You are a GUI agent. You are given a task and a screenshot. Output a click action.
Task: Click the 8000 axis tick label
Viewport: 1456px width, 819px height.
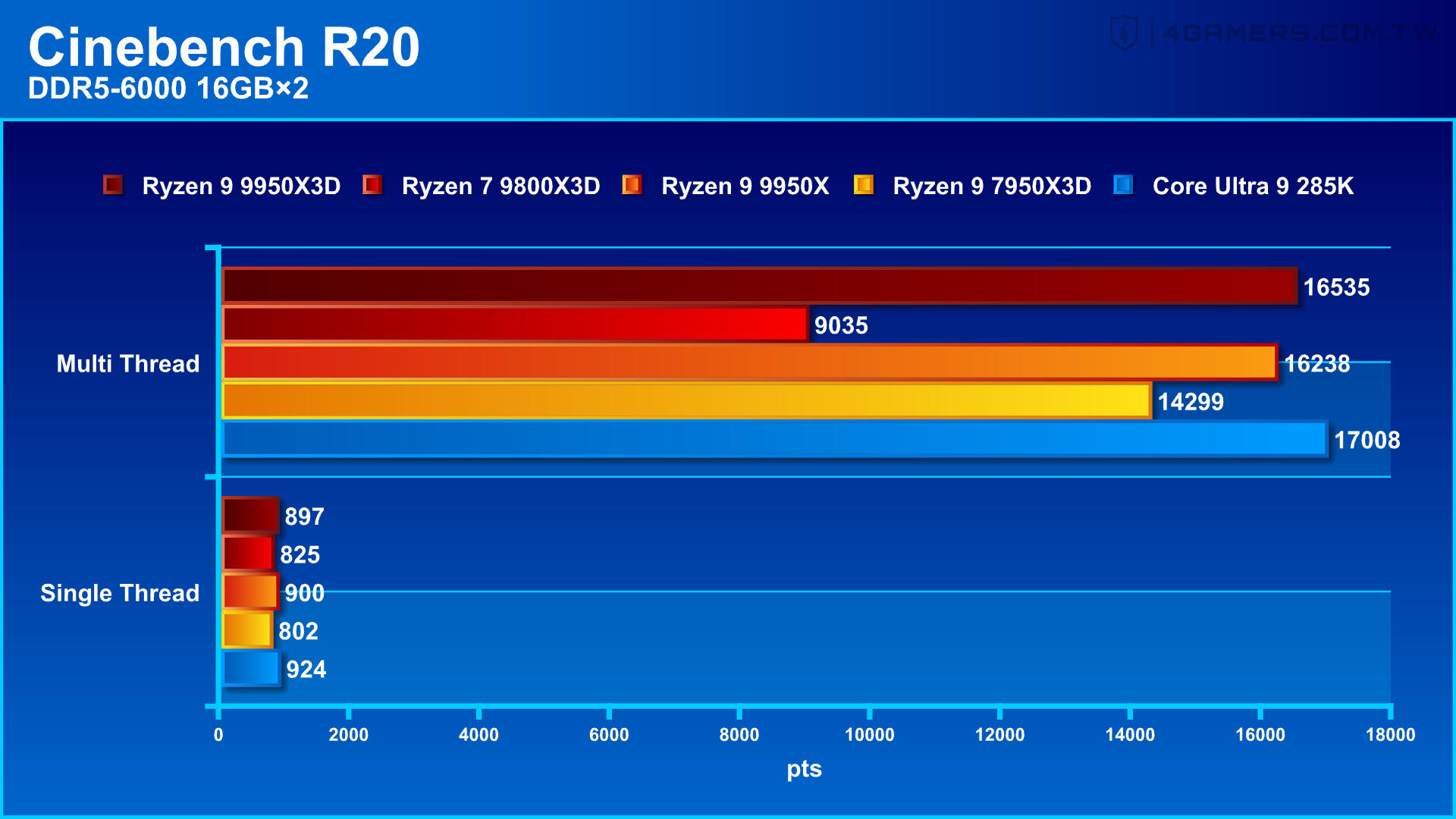(739, 734)
